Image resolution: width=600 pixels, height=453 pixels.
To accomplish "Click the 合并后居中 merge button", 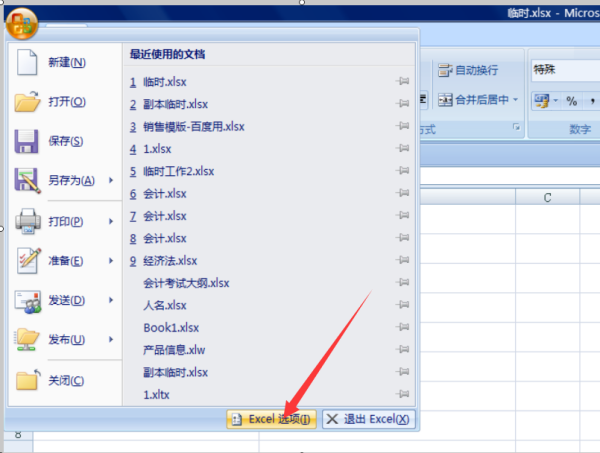I will (x=473, y=100).
